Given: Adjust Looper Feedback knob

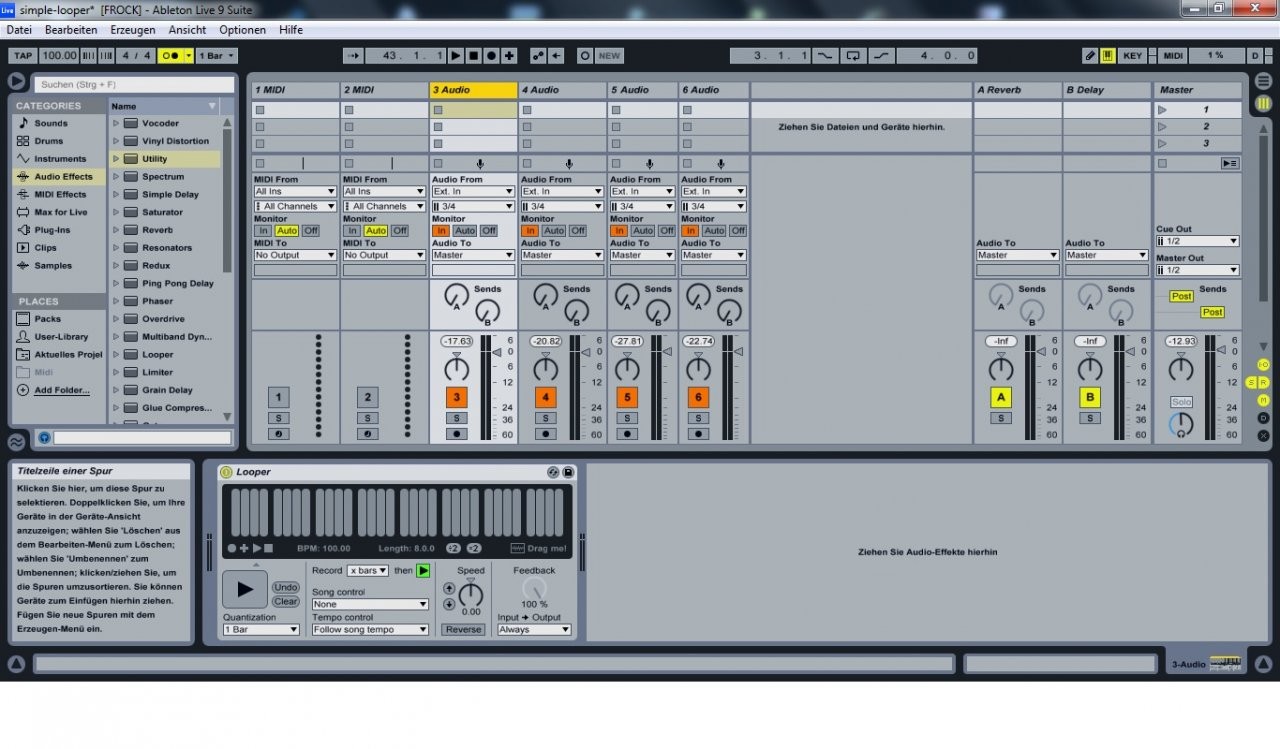Looking at the screenshot, I should pos(534,589).
